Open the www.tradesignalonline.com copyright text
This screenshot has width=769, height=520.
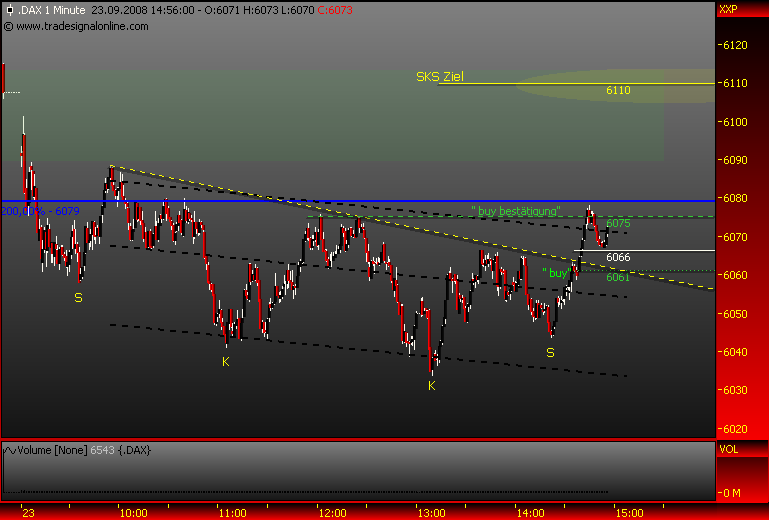point(76,26)
